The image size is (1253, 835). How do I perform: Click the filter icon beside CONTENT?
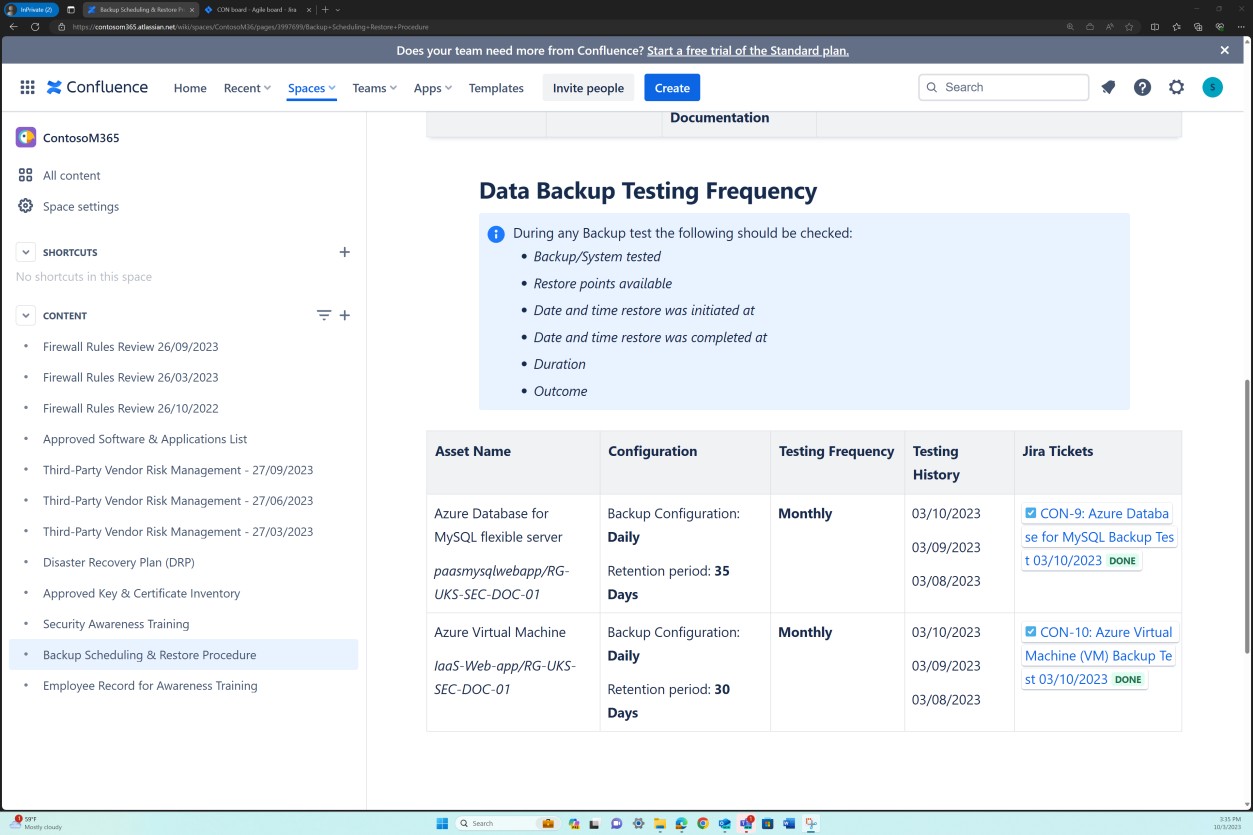(x=323, y=315)
